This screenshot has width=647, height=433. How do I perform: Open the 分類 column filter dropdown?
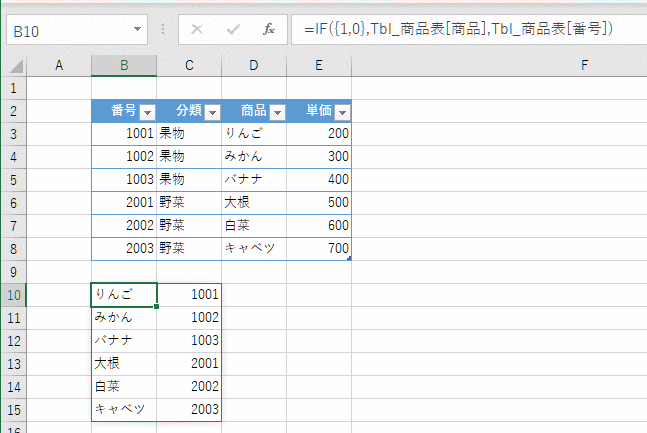(212, 112)
